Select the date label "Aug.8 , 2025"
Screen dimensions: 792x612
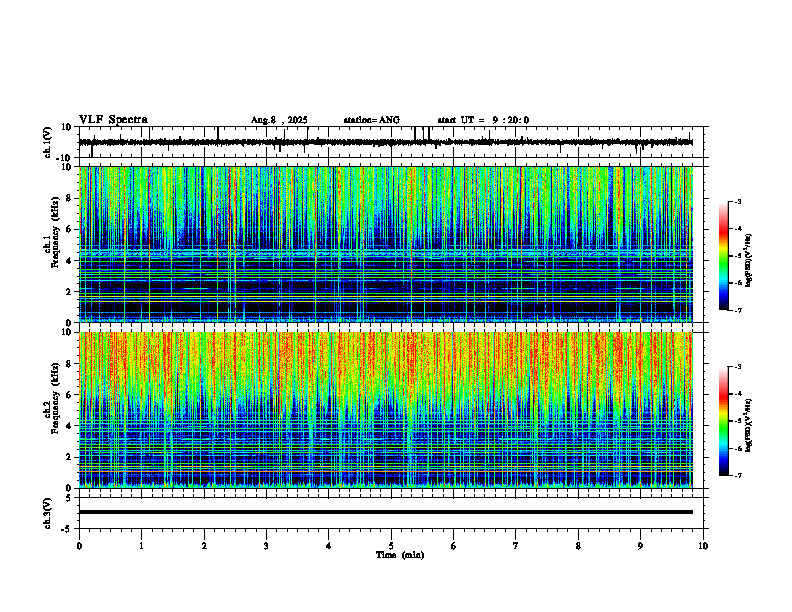pos(279,120)
